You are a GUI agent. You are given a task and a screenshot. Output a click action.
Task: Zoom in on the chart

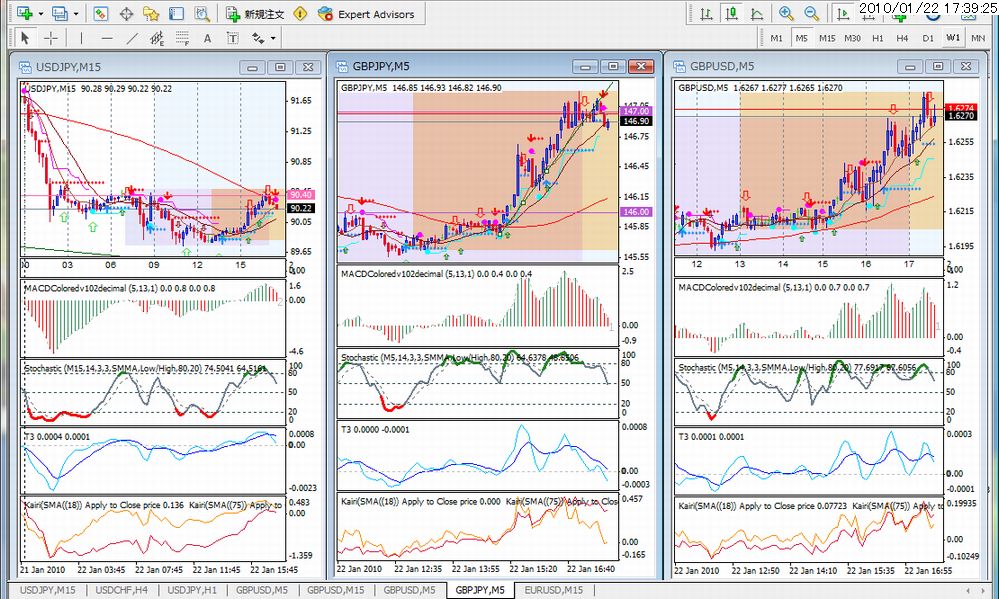point(786,14)
